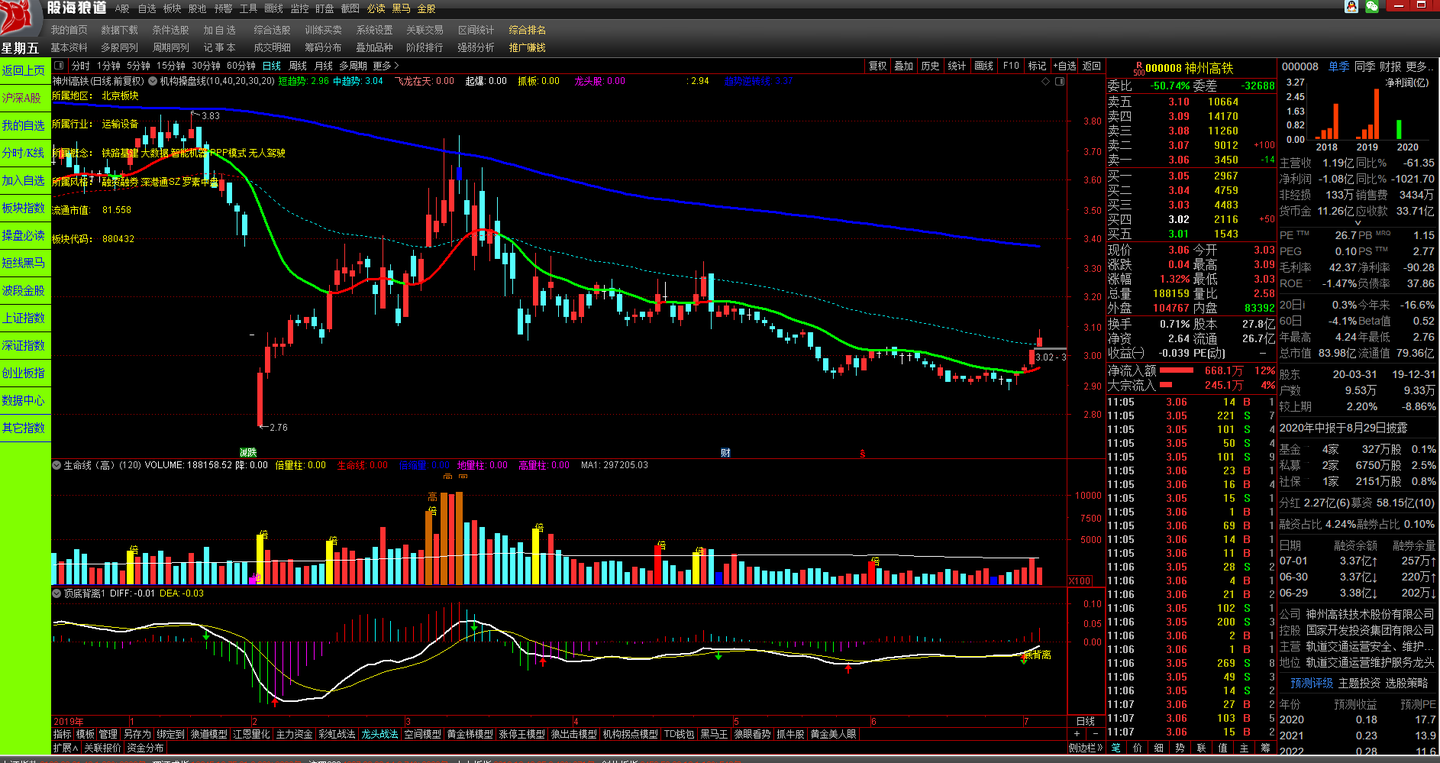Viewport: 1440px width, 763px height.
Task: Select 笔 tab in bottom right strip
Action: [x=1116, y=748]
